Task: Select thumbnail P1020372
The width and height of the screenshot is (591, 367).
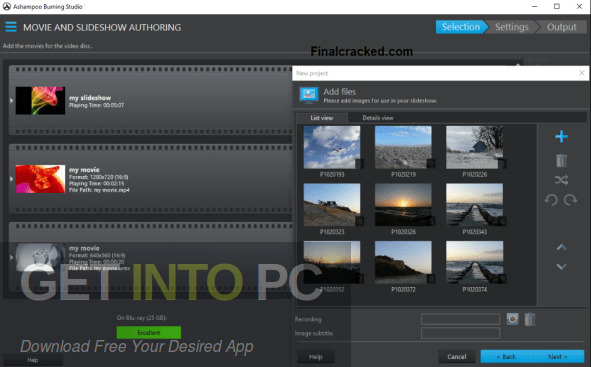Action: pos(403,262)
